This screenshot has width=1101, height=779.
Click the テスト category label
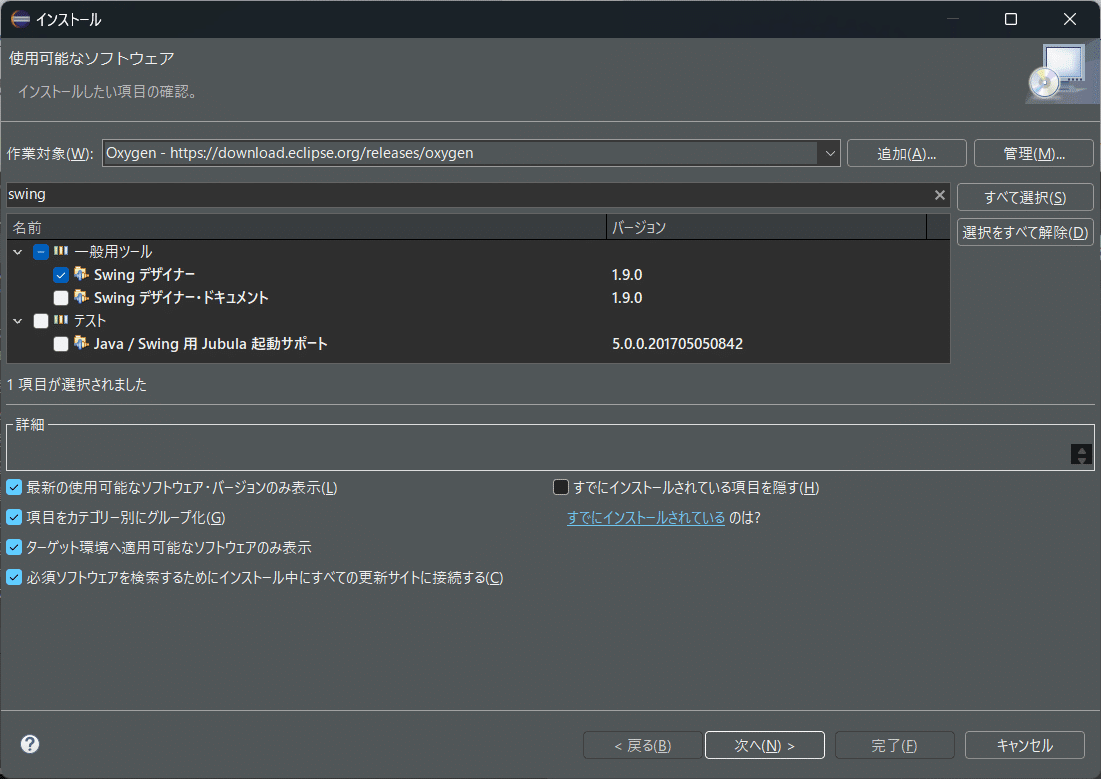coord(90,321)
